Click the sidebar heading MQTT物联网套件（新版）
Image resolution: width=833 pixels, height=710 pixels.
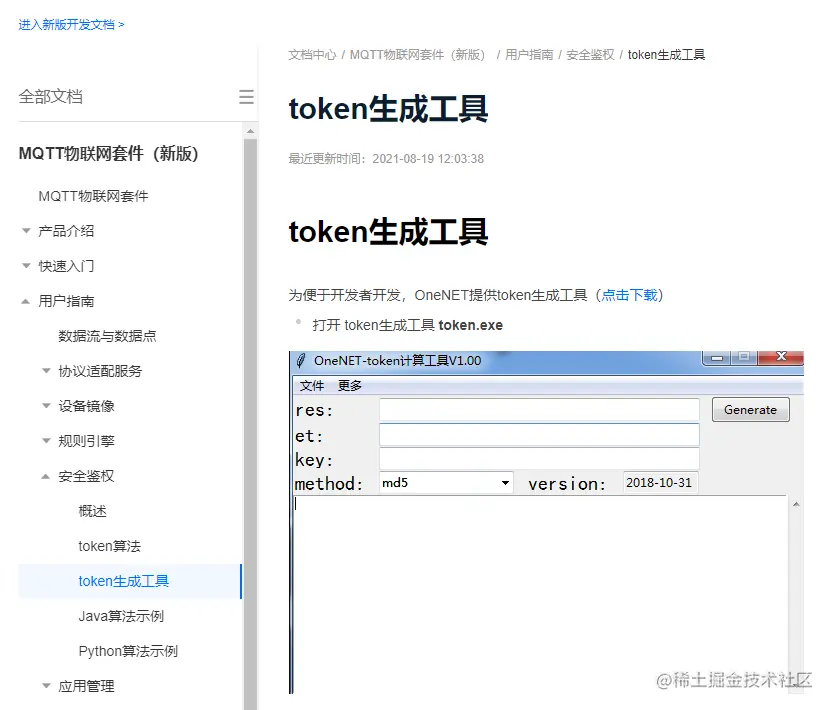[108, 154]
